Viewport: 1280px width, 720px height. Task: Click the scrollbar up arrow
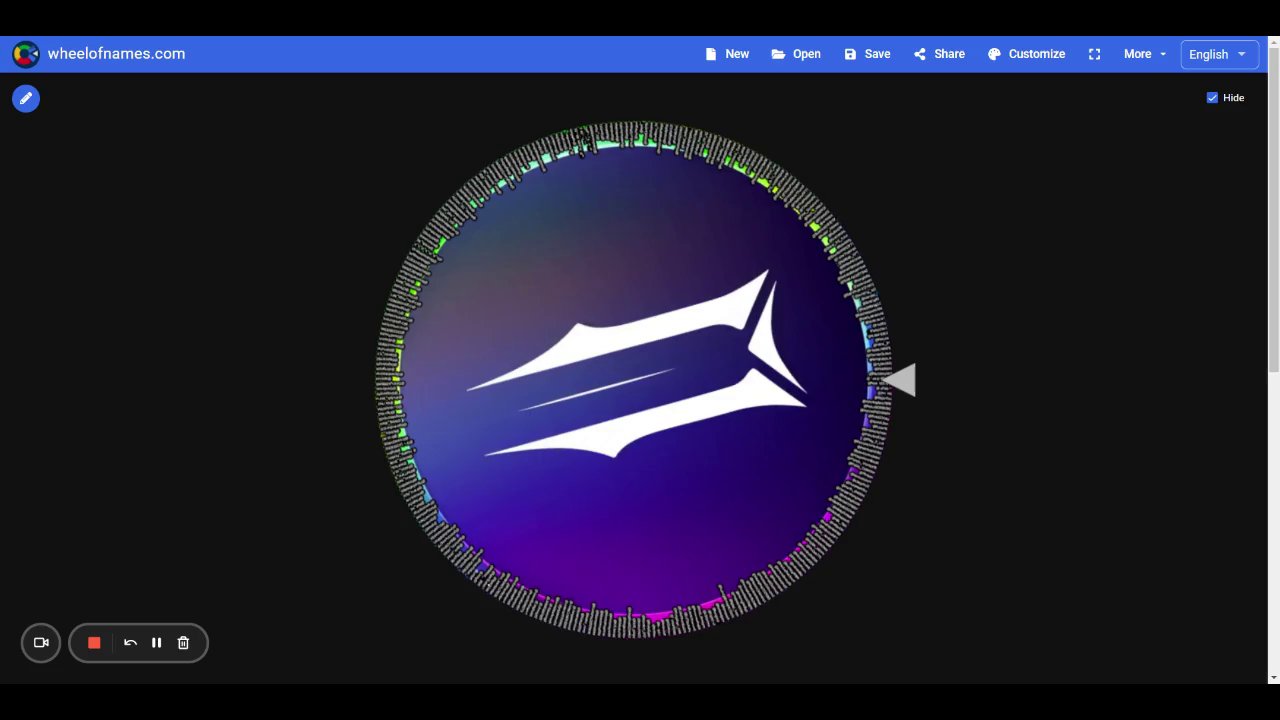[1273, 41]
